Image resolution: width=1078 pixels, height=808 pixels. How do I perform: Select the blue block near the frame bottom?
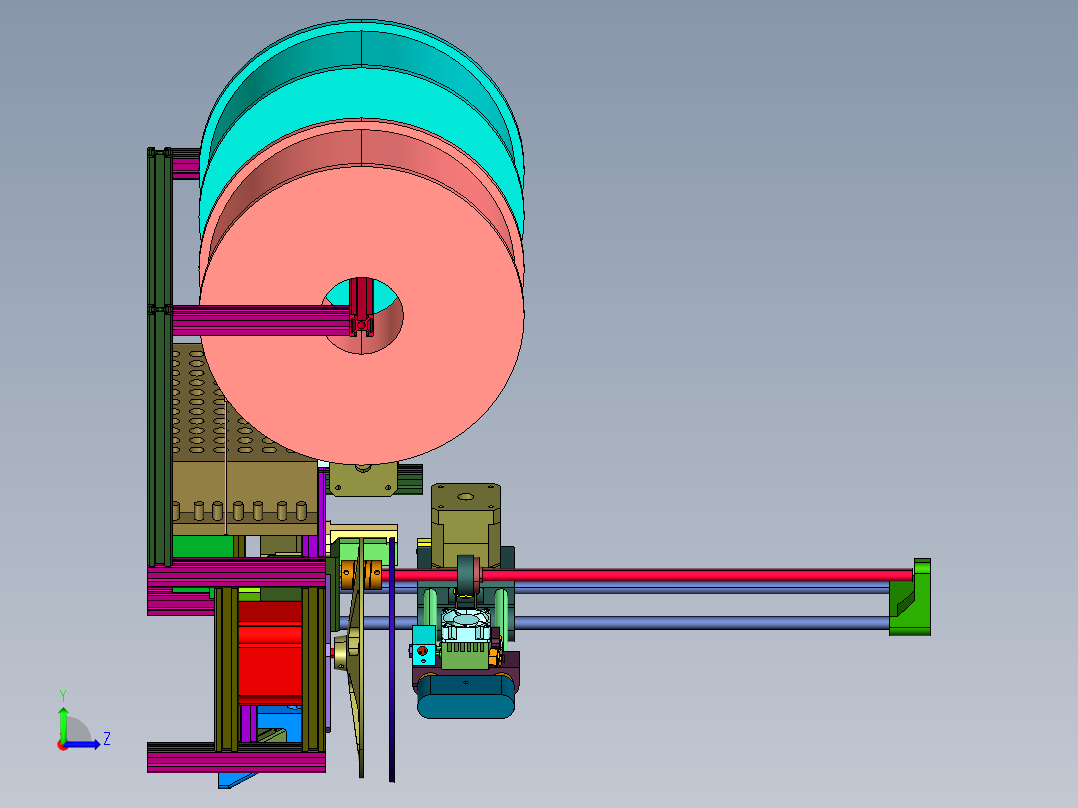coord(279,723)
